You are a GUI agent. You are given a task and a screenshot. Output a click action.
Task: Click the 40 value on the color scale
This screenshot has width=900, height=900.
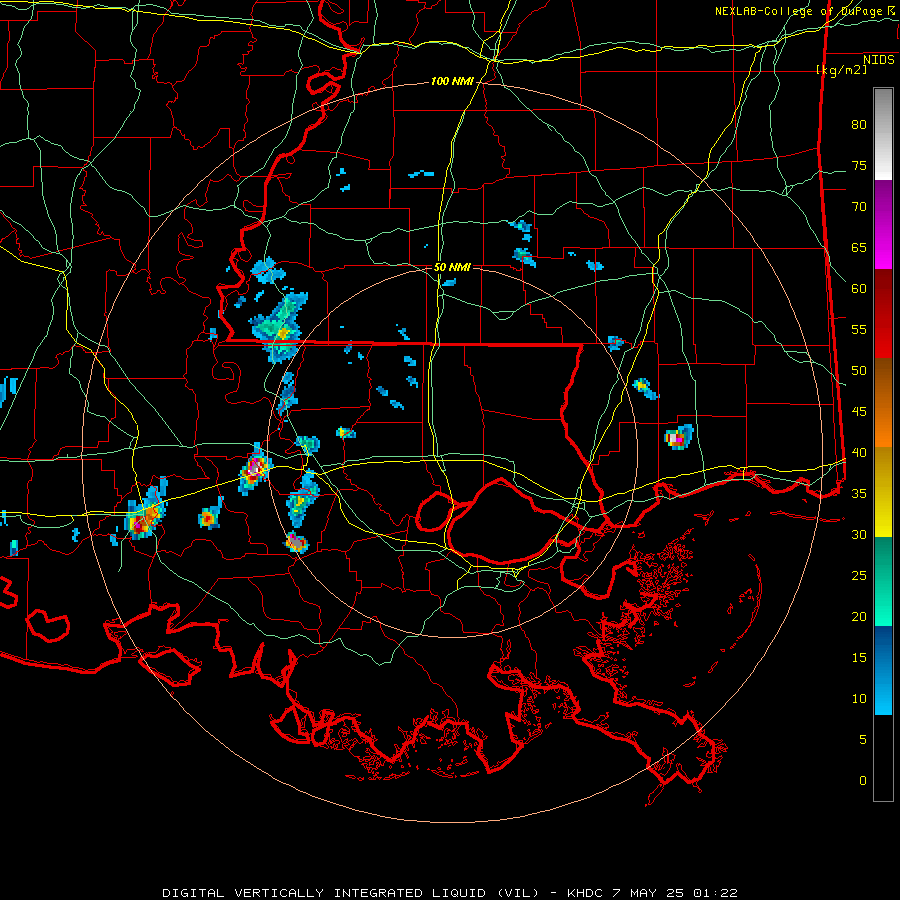pos(859,452)
